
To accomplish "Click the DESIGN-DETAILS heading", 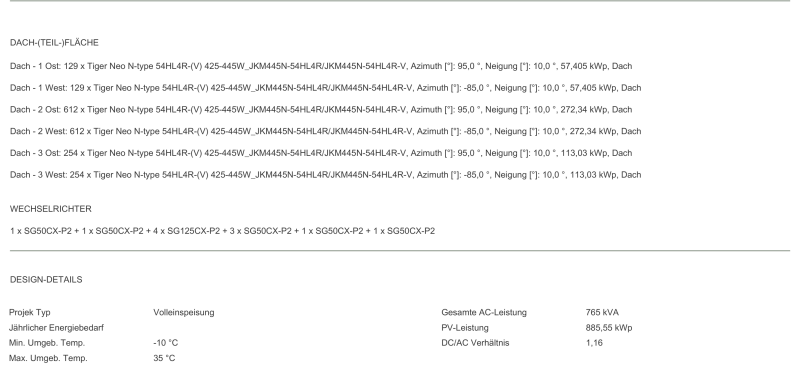I will tap(46, 280).
